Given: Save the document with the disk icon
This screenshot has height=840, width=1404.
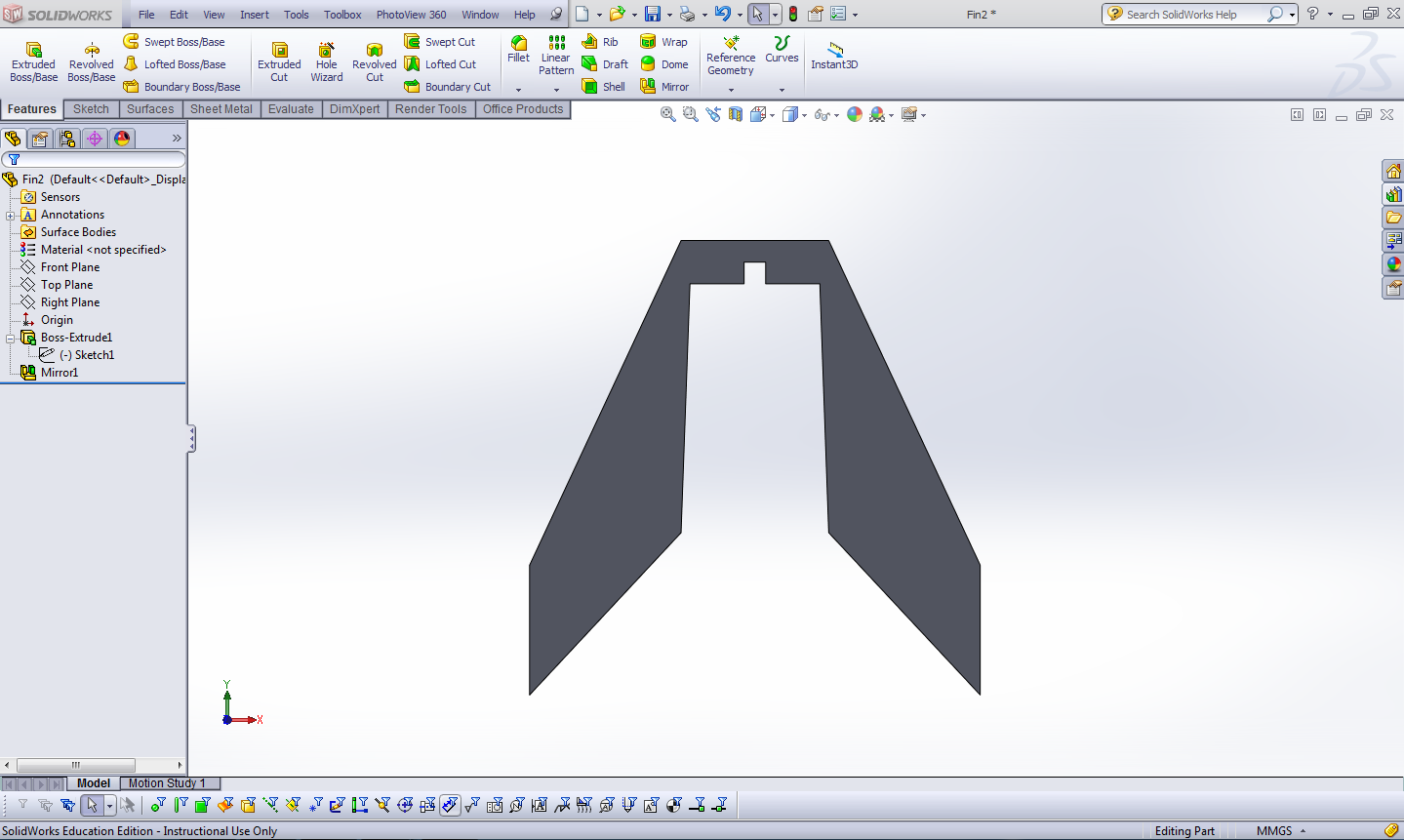Looking at the screenshot, I should click(x=653, y=14).
